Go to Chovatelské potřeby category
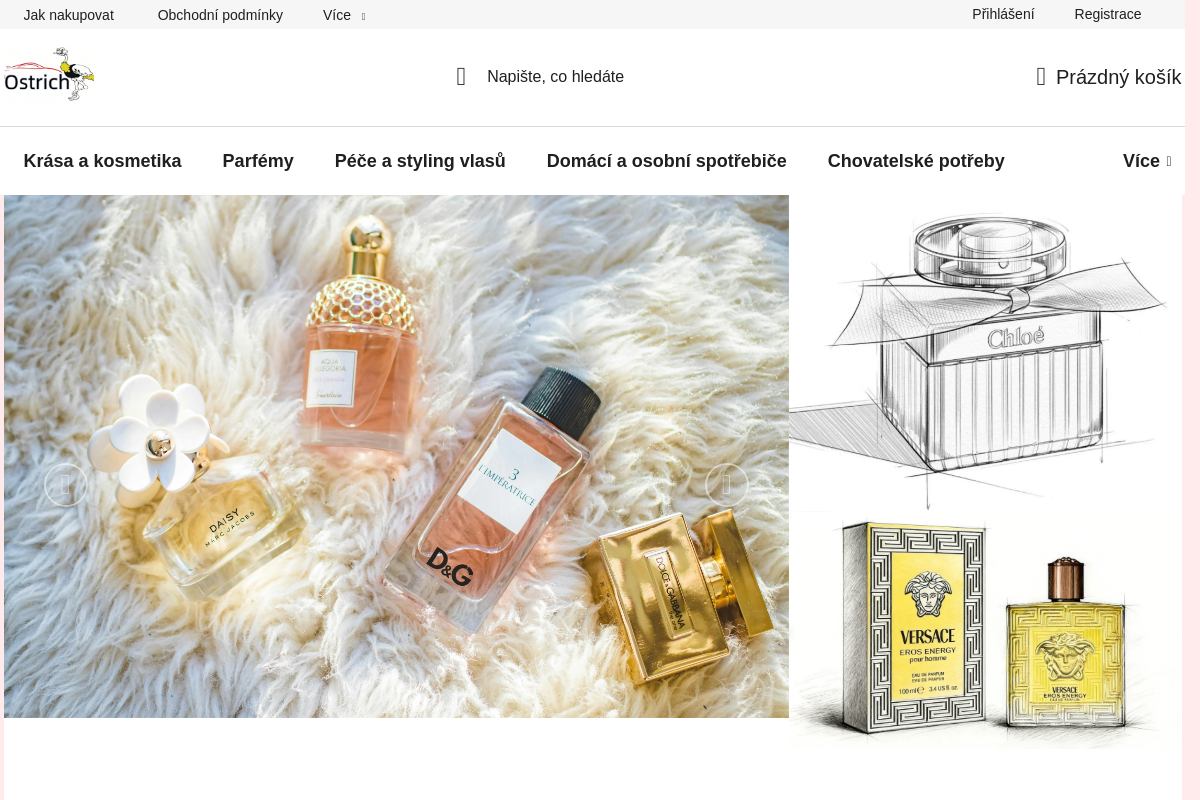This screenshot has height=800, width=1200. (x=916, y=161)
